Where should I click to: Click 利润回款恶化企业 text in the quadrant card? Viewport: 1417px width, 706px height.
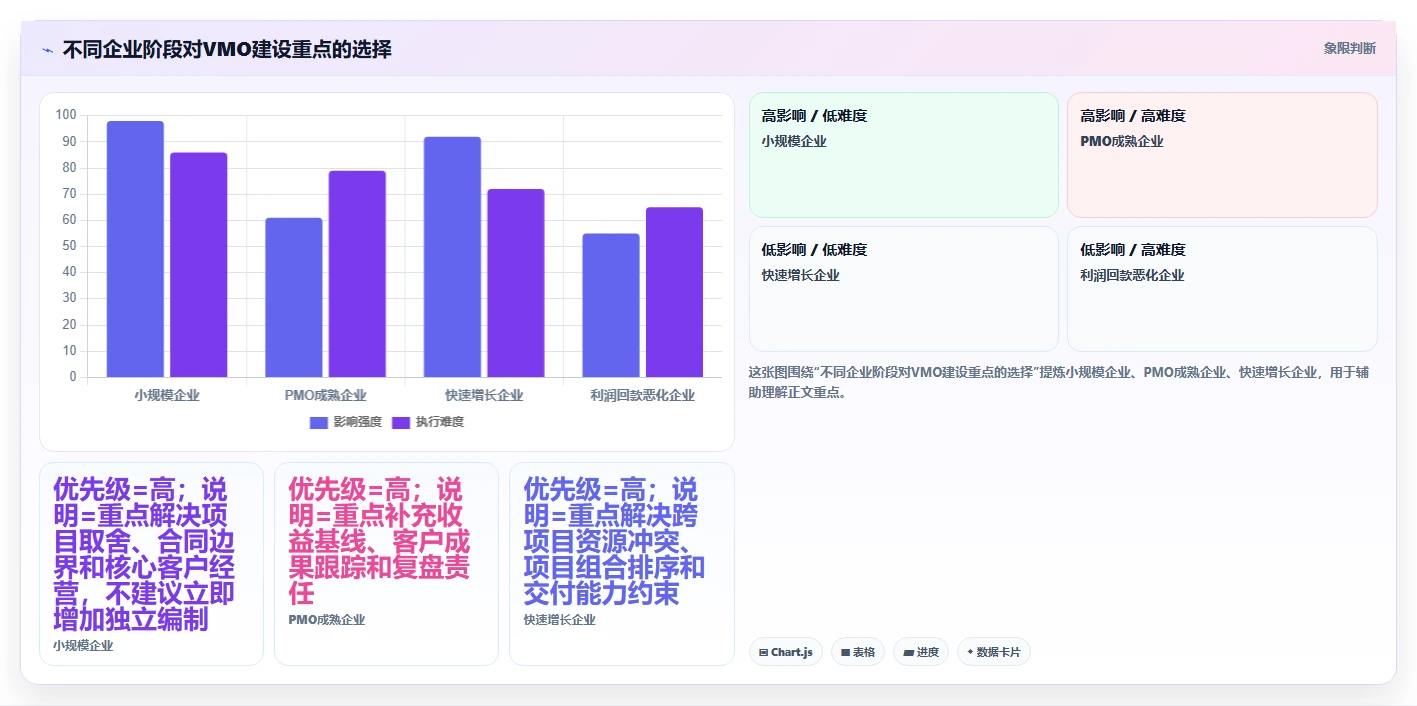click(1132, 275)
